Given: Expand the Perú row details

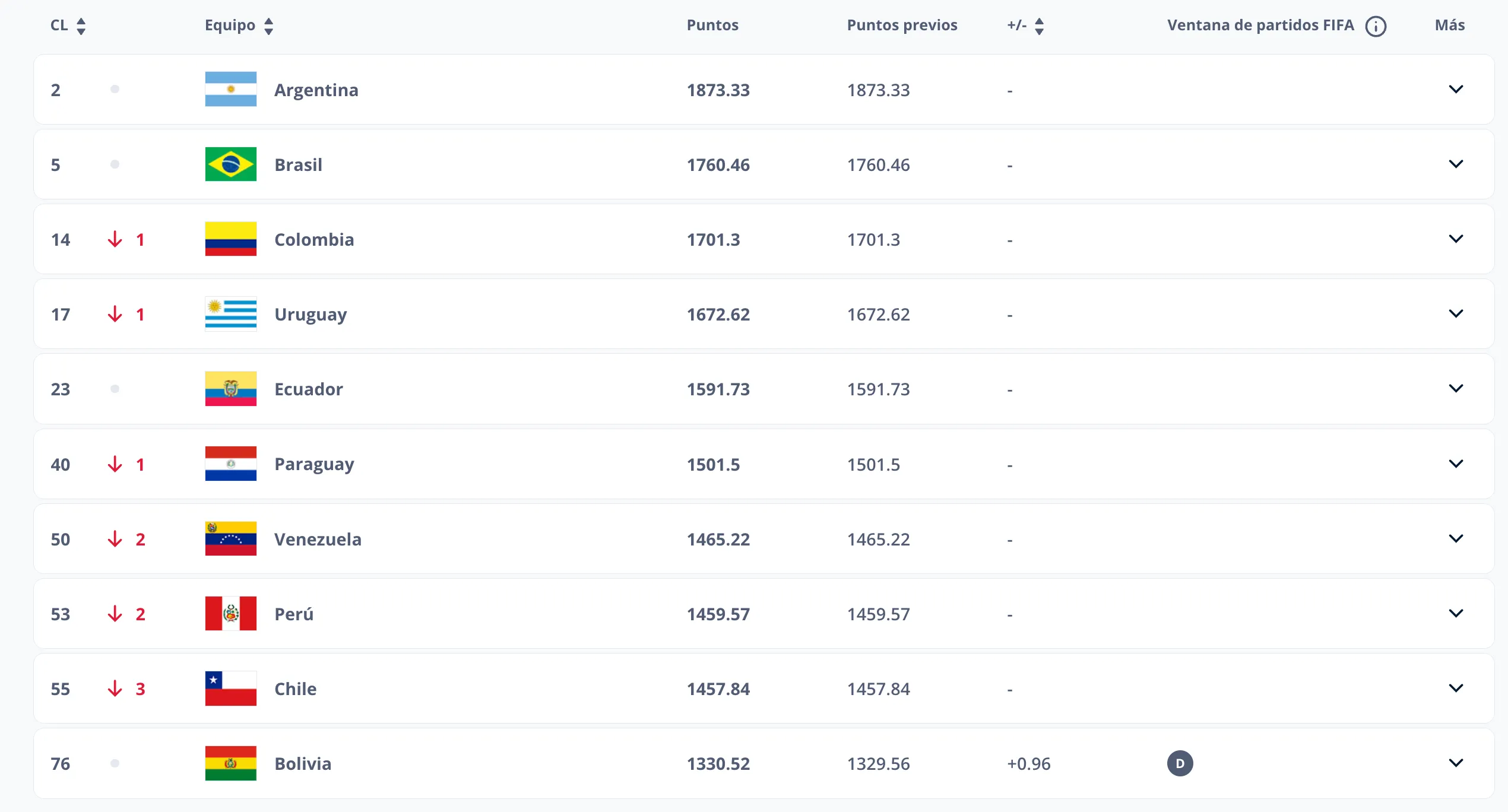Looking at the screenshot, I should [1456, 614].
